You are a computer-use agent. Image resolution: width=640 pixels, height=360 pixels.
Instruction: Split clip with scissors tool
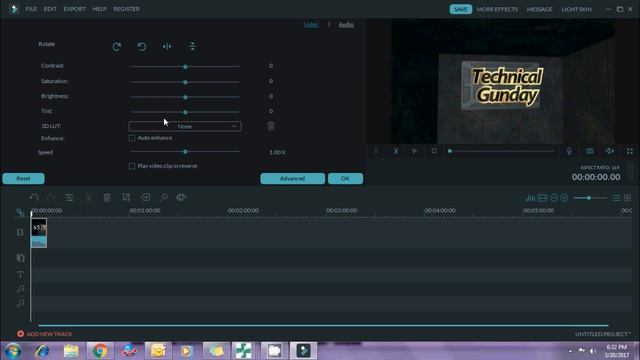88,198
